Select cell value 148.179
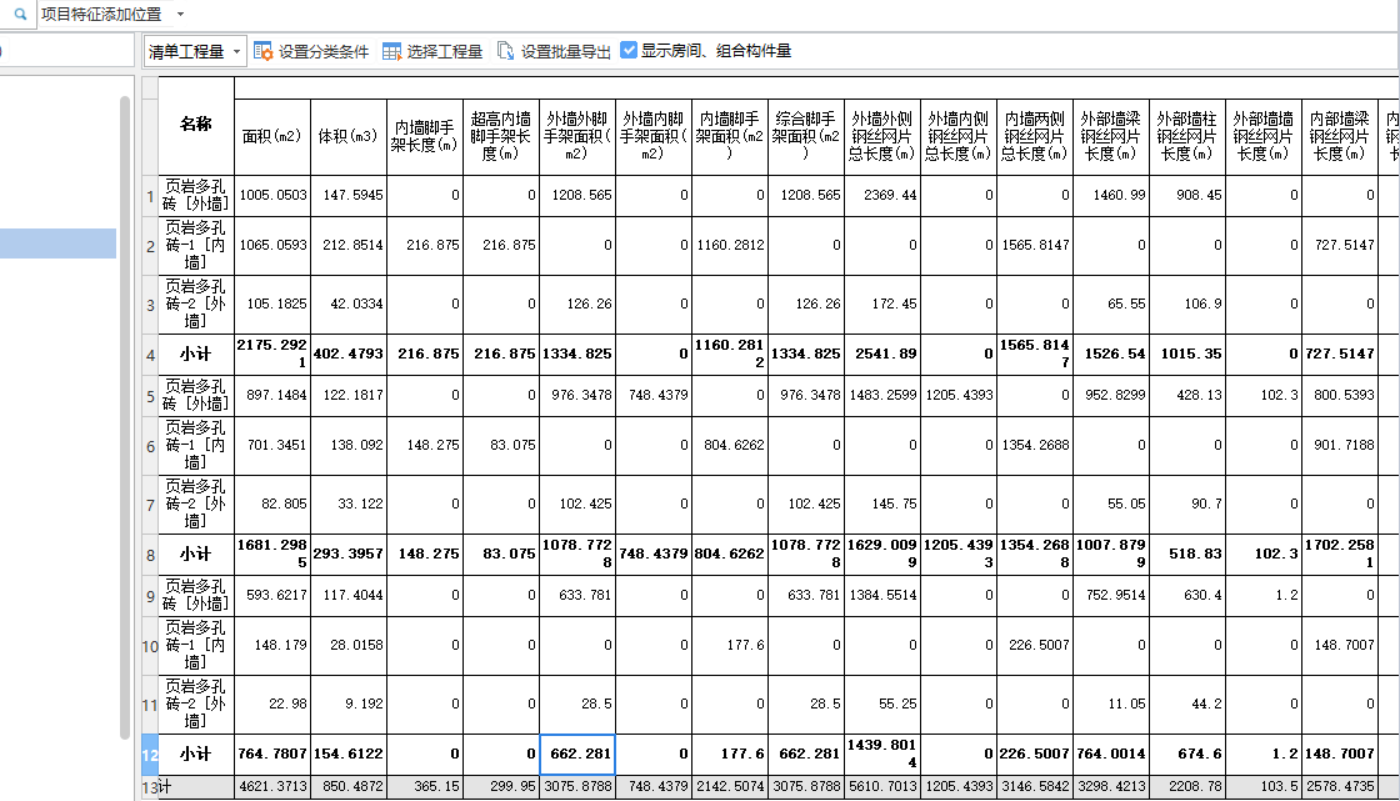The width and height of the screenshot is (1400, 801). [272, 646]
